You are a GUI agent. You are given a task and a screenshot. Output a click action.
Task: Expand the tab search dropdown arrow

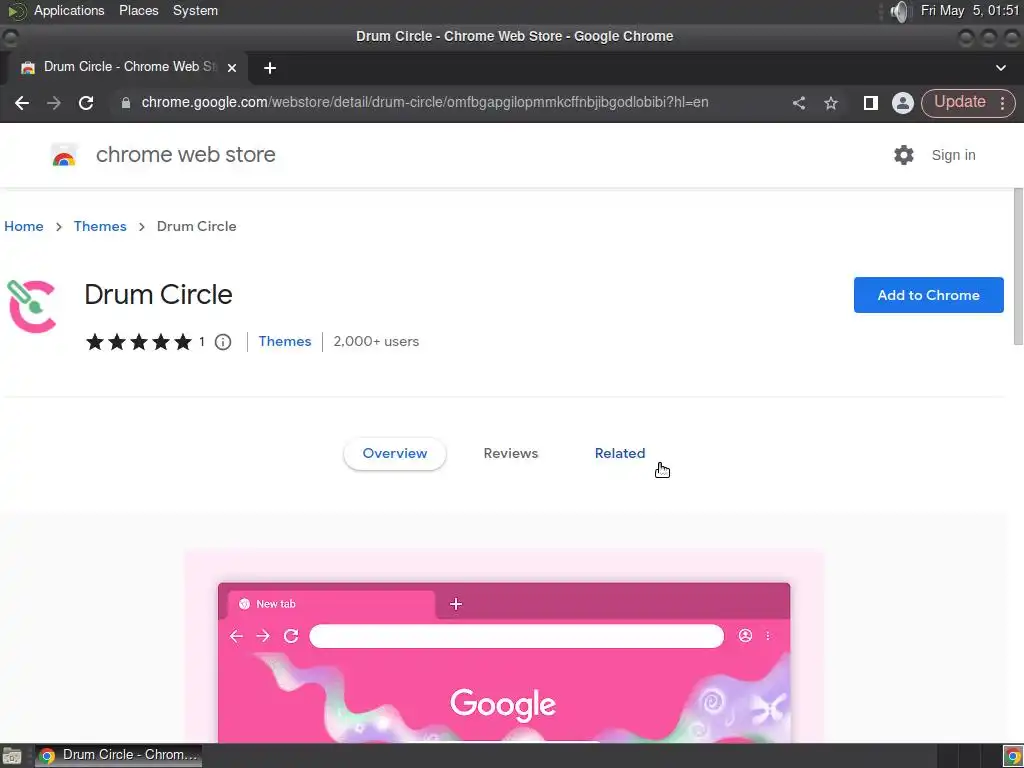1000,67
